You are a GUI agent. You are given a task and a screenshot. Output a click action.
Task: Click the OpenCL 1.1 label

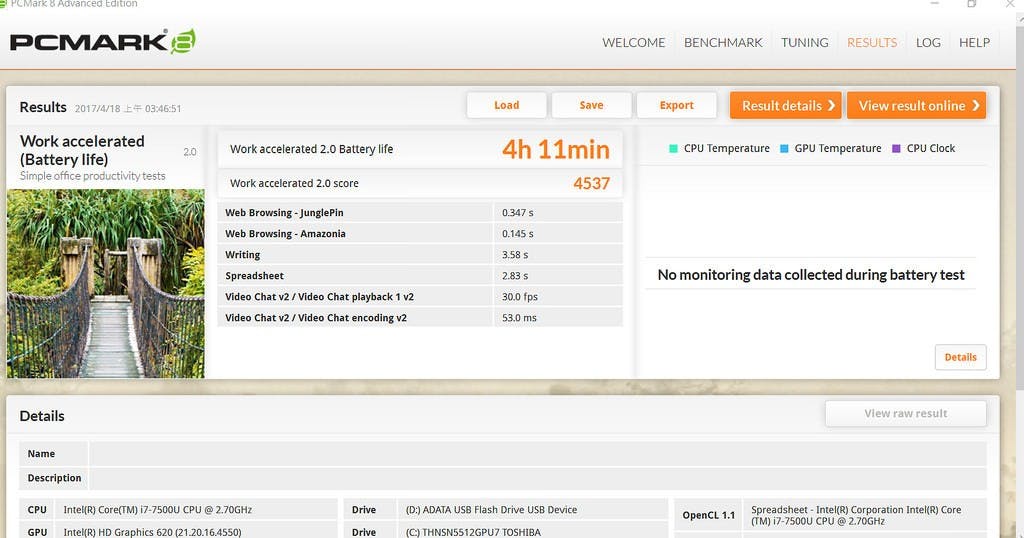click(x=709, y=515)
